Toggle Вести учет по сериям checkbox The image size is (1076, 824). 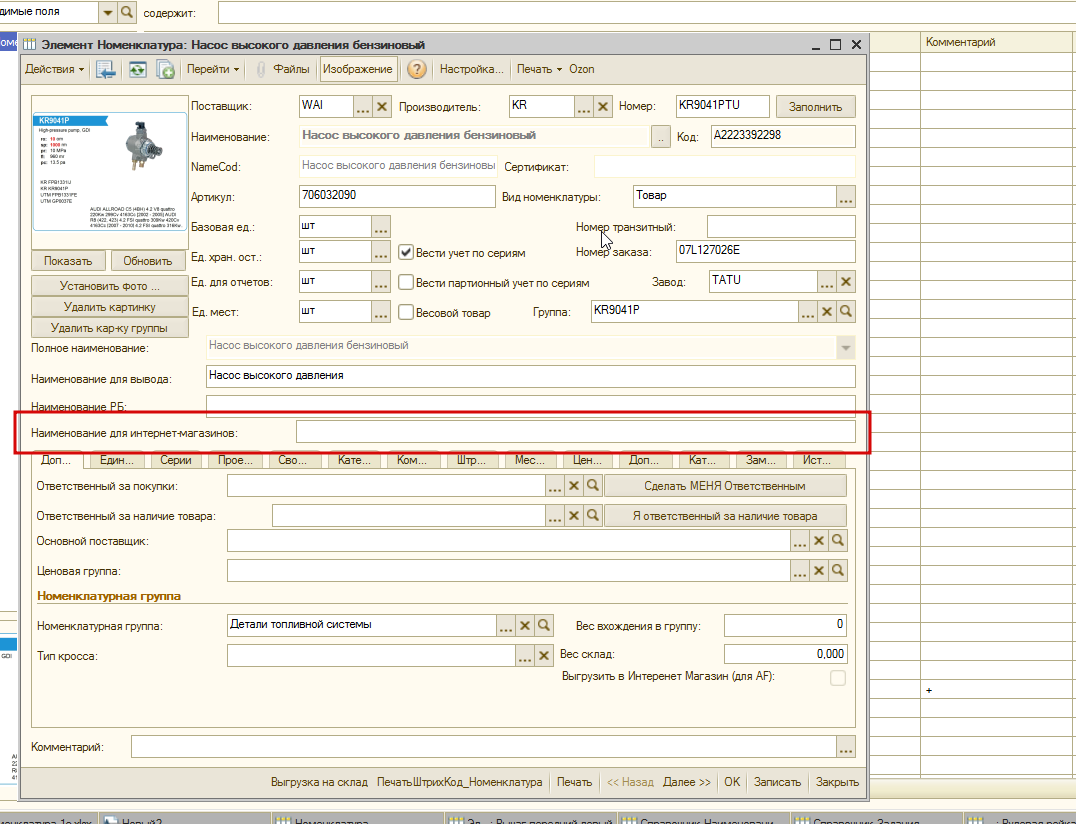click(x=406, y=252)
